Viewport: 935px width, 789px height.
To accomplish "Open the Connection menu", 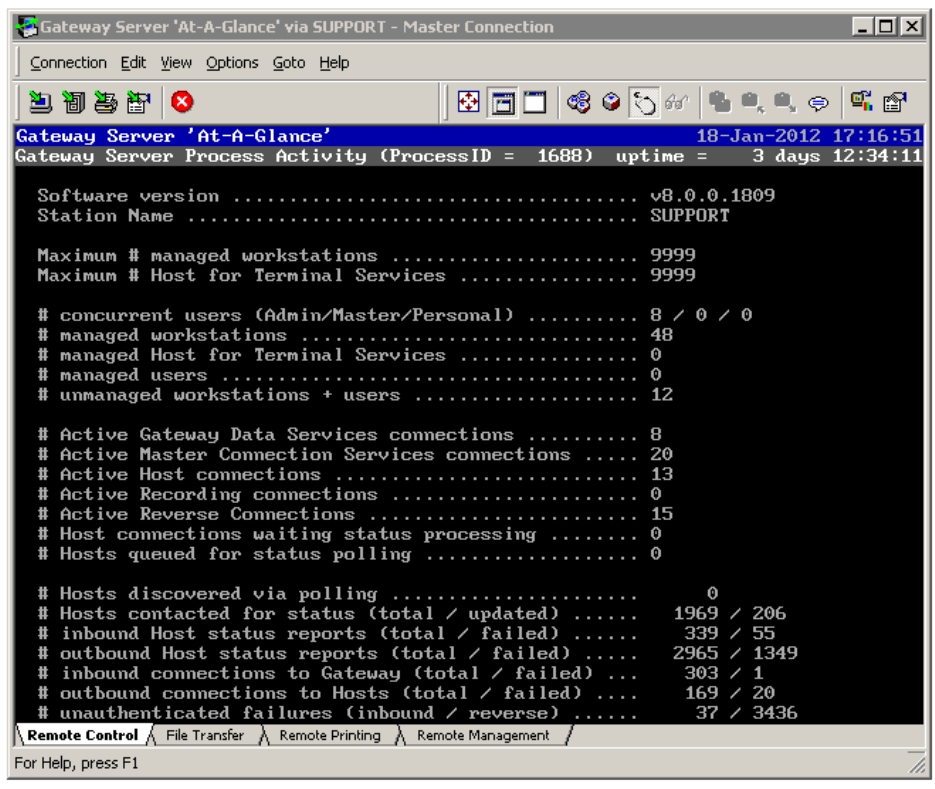I will [68, 63].
